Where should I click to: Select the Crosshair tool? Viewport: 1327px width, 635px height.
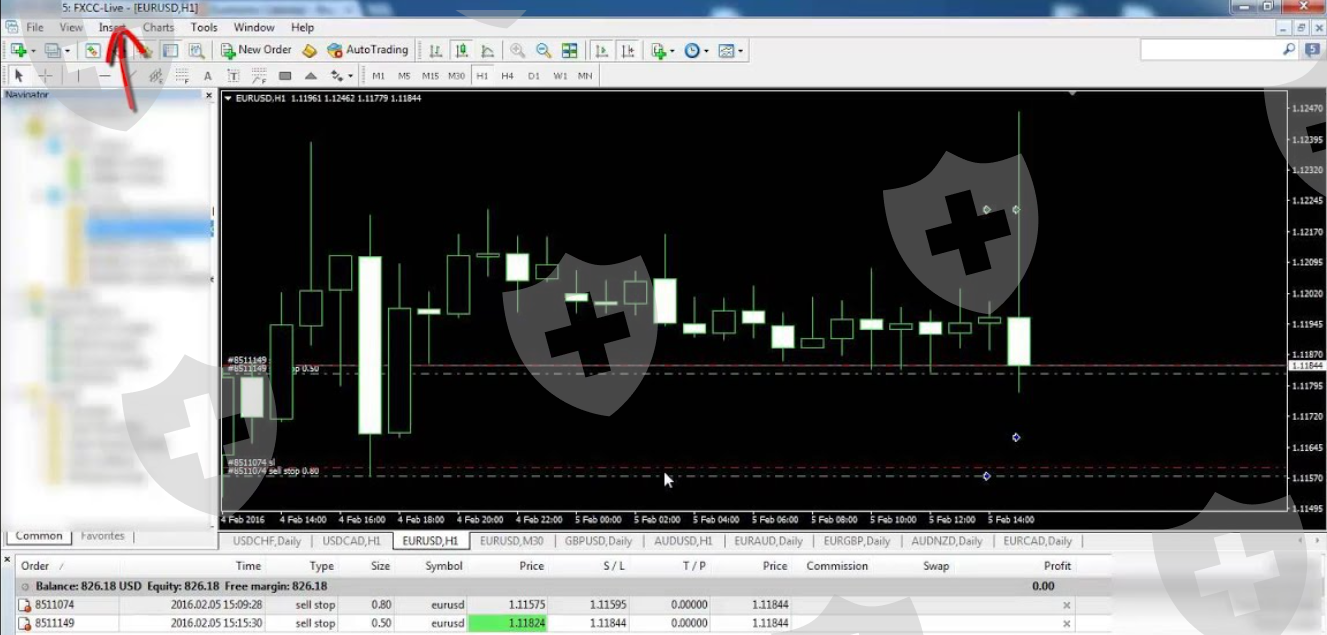point(45,76)
